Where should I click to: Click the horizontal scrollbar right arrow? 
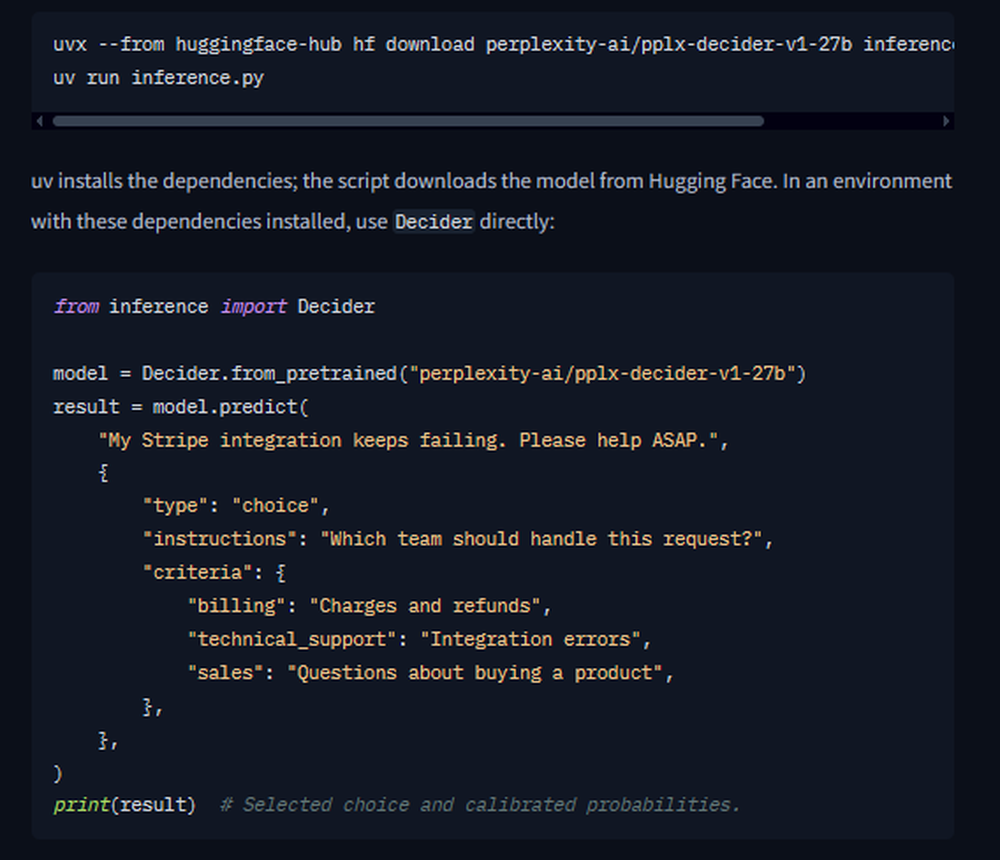pos(946,121)
